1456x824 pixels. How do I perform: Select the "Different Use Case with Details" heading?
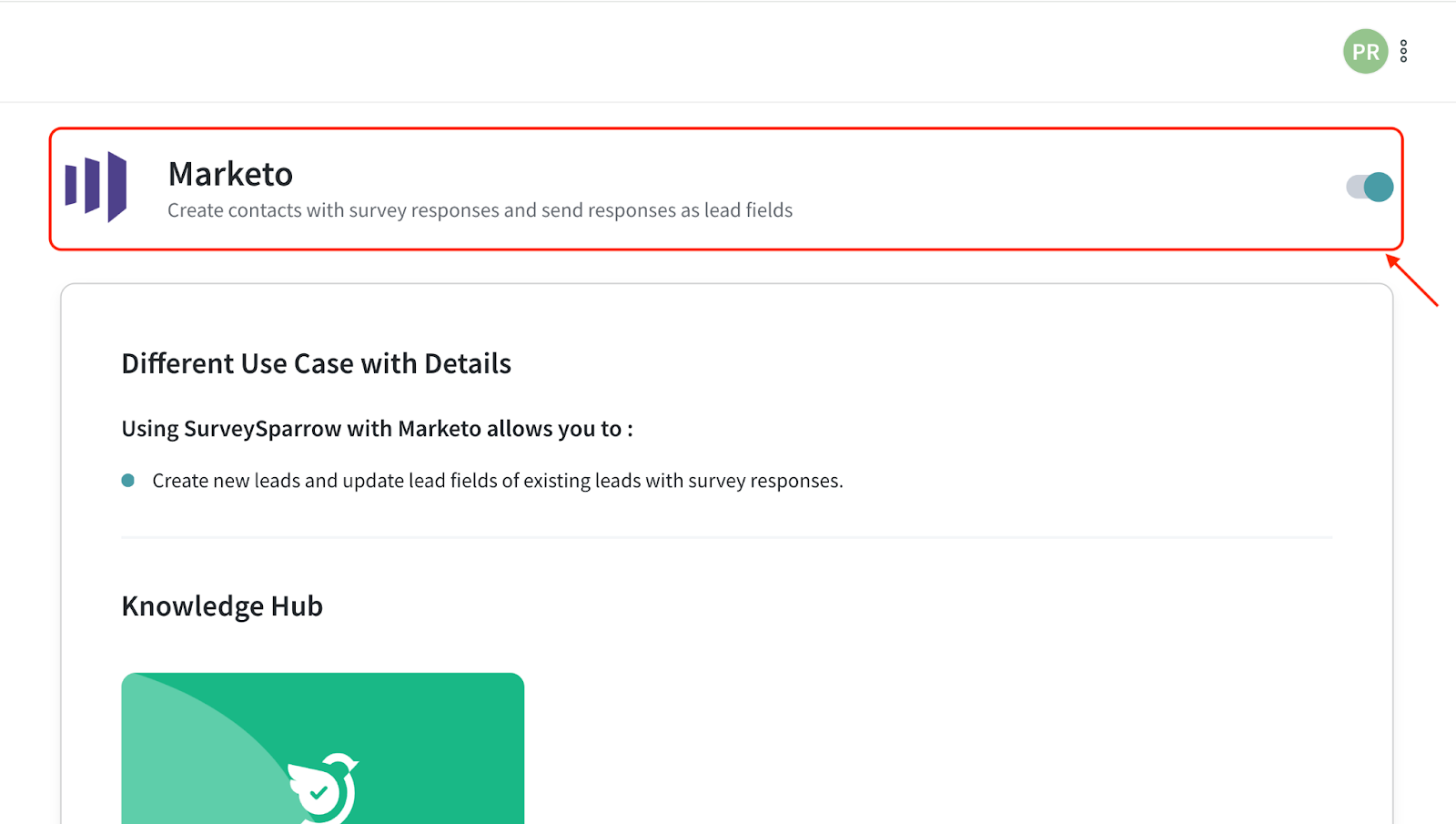point(316,363)
